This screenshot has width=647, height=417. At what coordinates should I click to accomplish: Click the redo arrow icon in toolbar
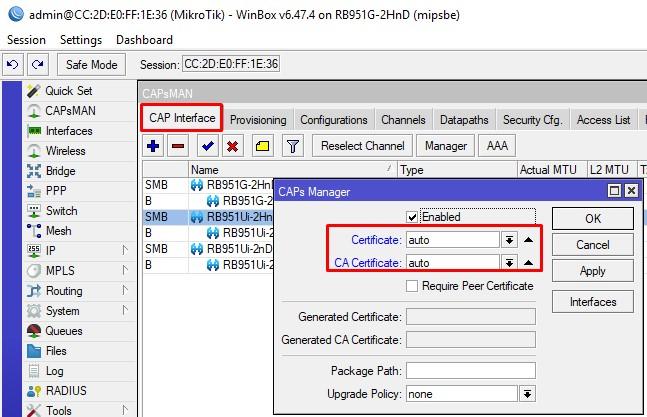pos(37,64)
